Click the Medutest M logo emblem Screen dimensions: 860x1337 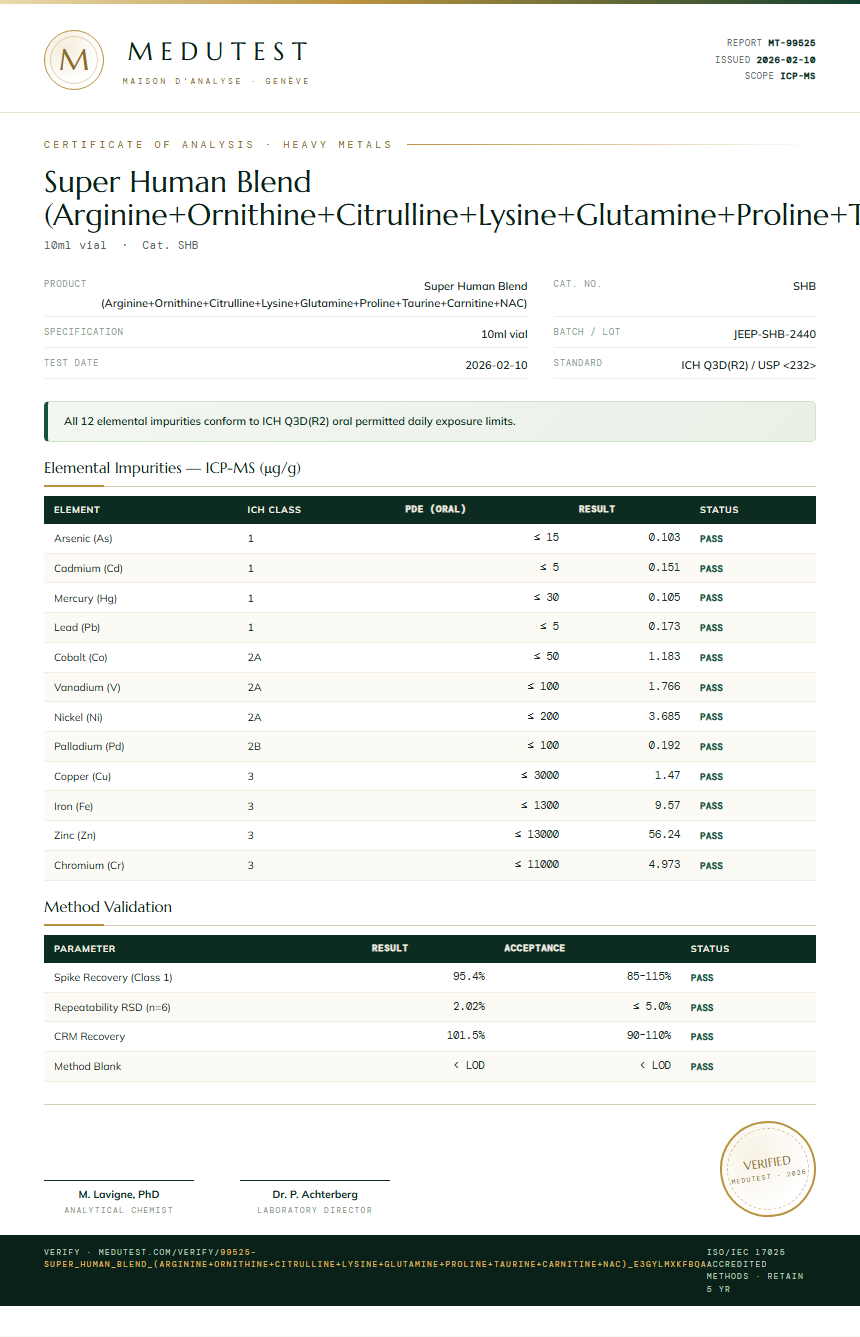(x=74, y=60)
